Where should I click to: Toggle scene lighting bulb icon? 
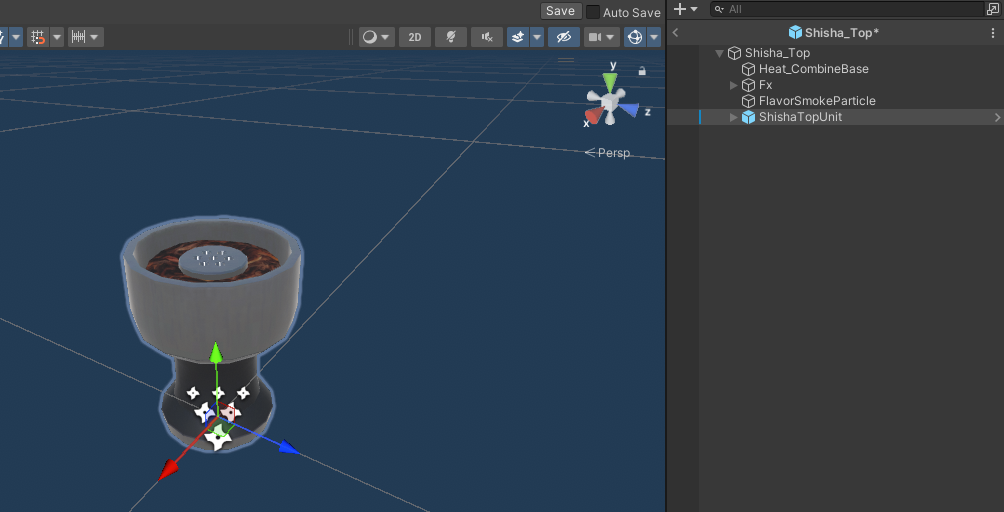(451, 37)
